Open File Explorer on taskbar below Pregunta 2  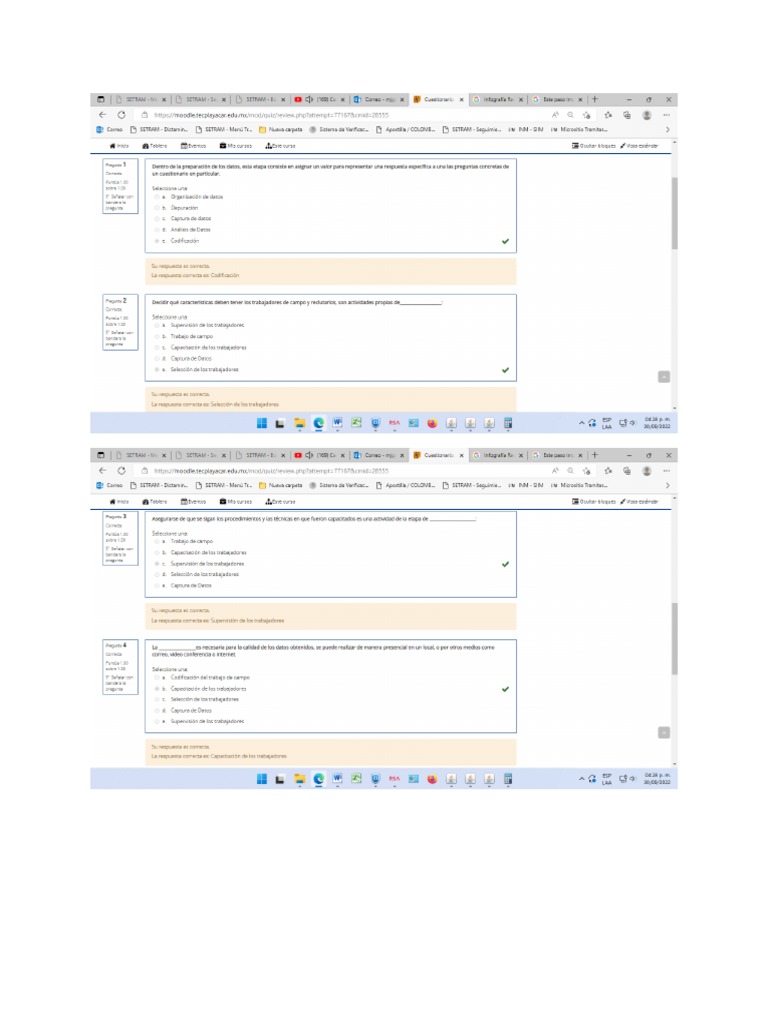pyautogui.click(x=300, y=423)
